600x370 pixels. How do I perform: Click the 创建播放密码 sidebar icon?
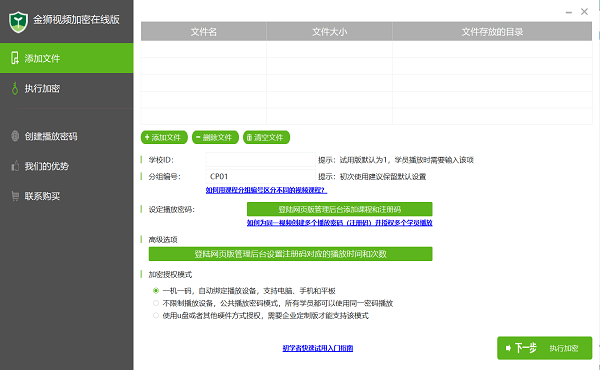click(x=15, y=136)
